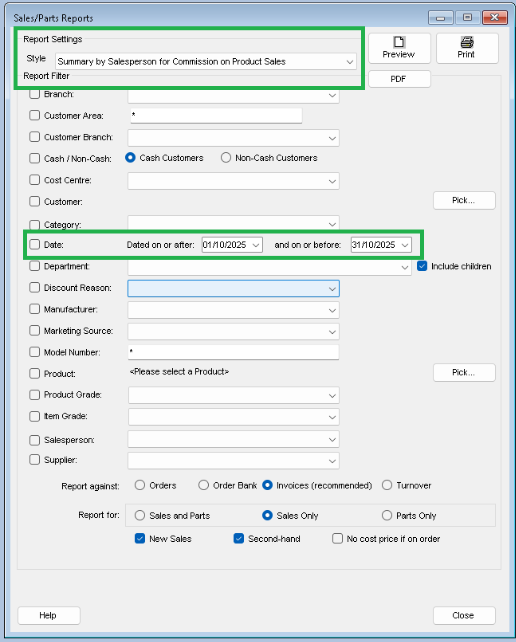Image resolution: width=516 pixels, height=642 pixels.
Task: Open the Help button at bottom left
Action: coord(49,615)
